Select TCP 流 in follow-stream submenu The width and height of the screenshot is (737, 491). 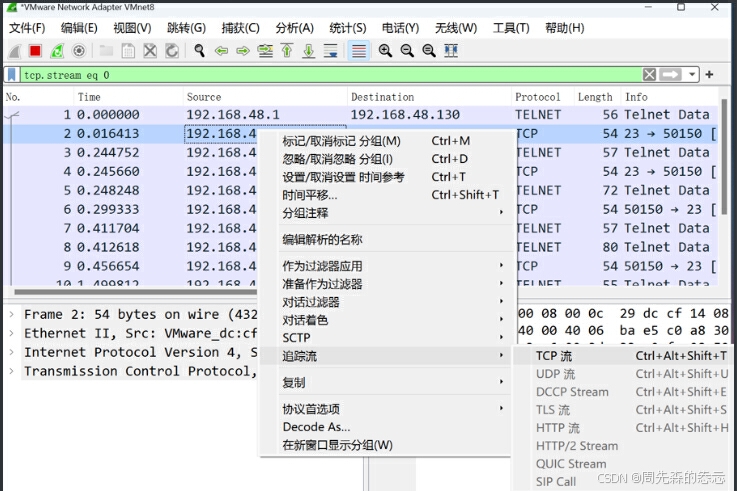click(622, 356)
